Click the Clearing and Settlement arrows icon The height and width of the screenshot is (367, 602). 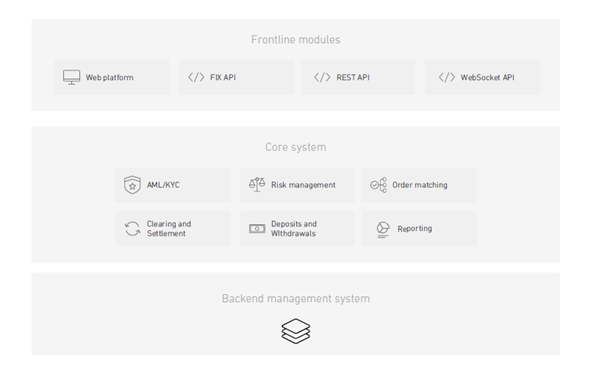click(132, 229)
